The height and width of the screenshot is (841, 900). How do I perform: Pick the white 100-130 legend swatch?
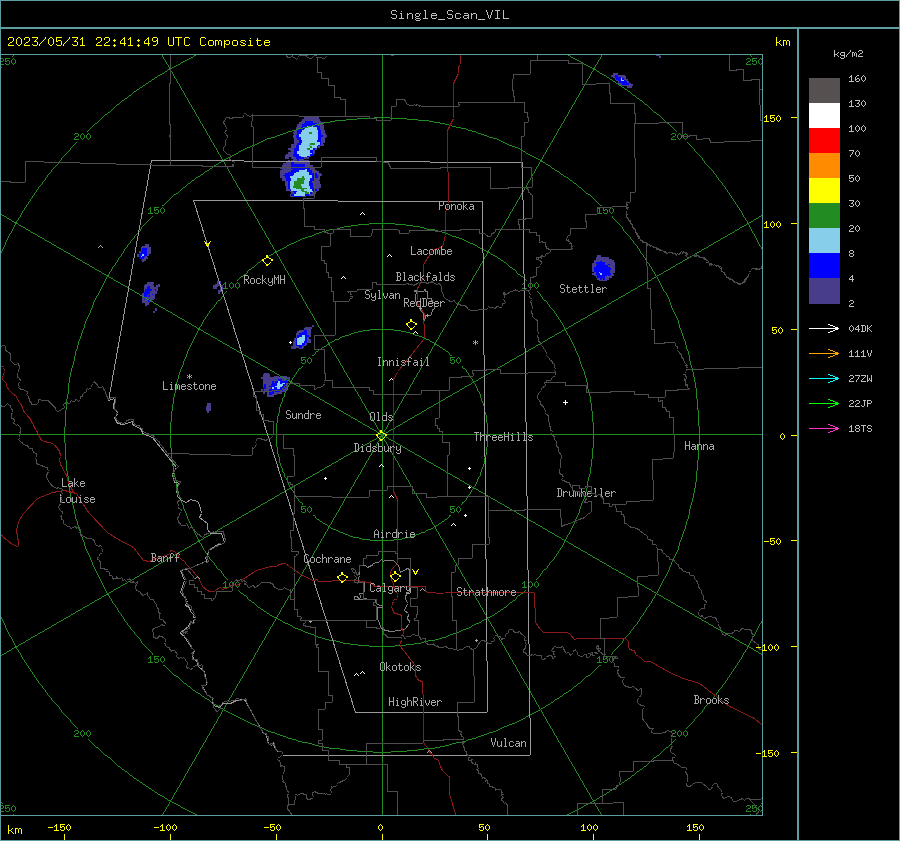(824, 116)
